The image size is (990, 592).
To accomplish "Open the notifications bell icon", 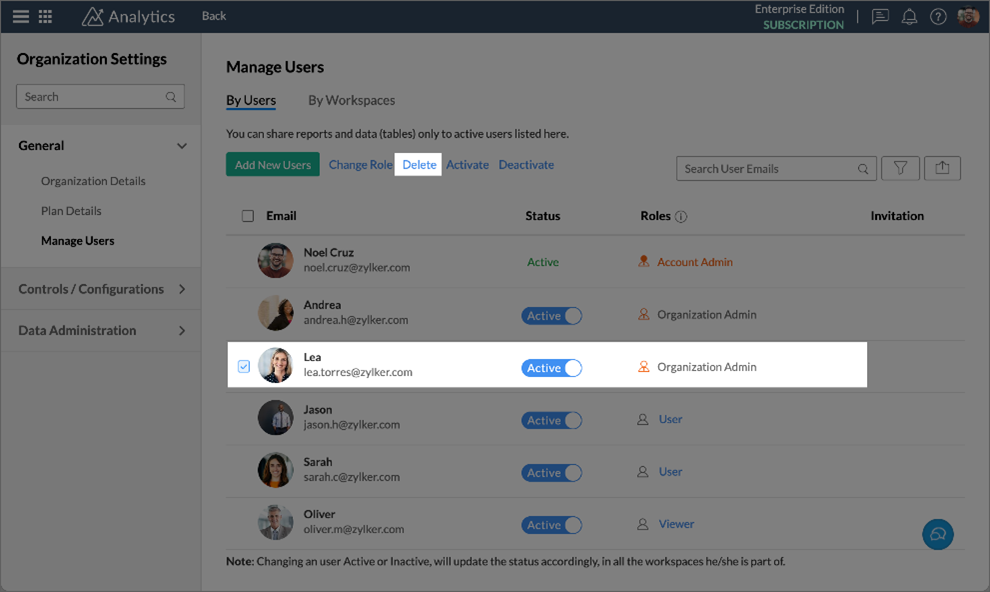I will [x=909, y=17].
